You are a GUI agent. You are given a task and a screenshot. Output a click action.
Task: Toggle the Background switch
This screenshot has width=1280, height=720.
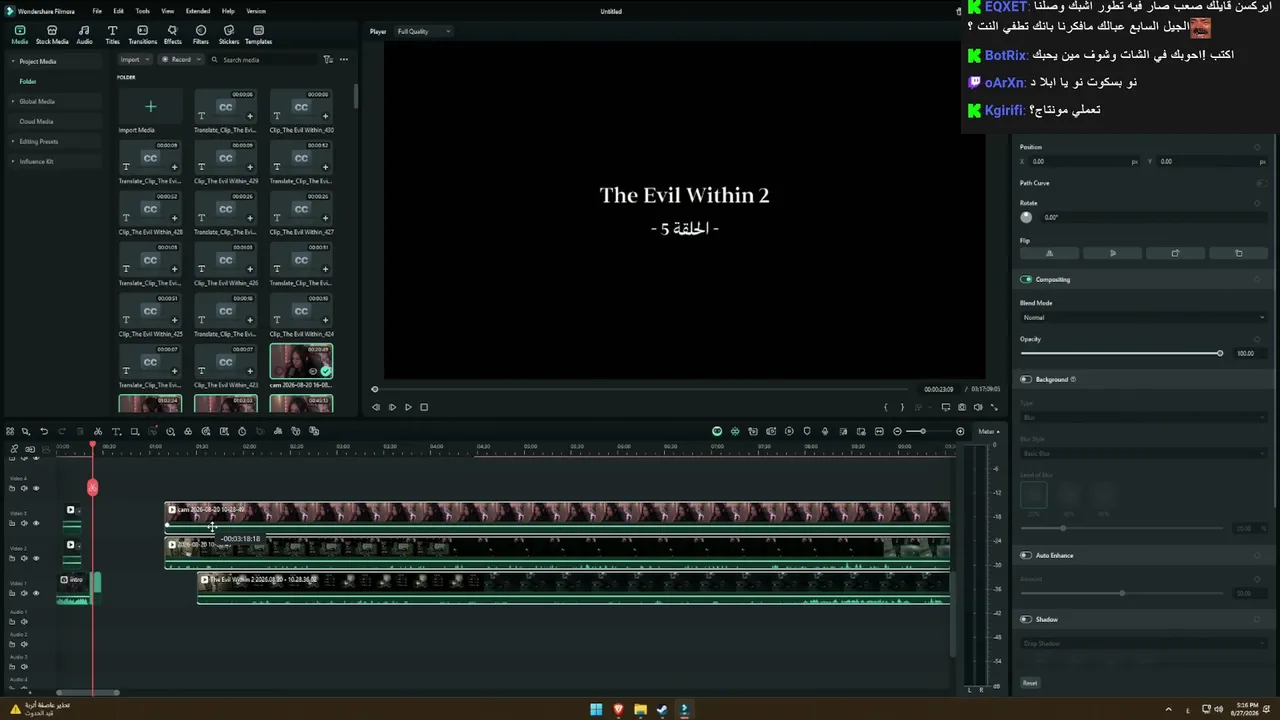(1026, 379)
